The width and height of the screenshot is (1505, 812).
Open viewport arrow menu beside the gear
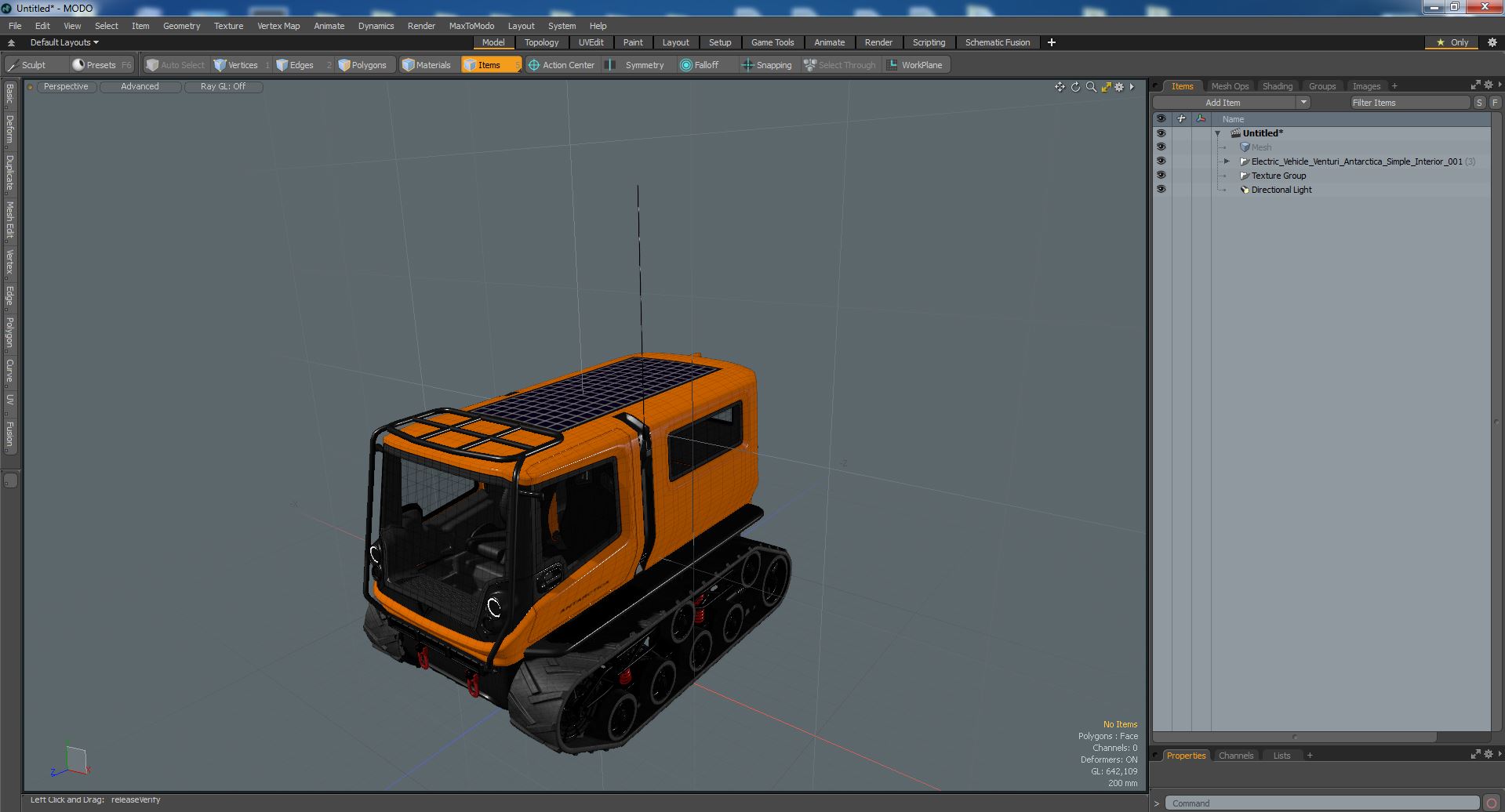tap(1132, 87)
